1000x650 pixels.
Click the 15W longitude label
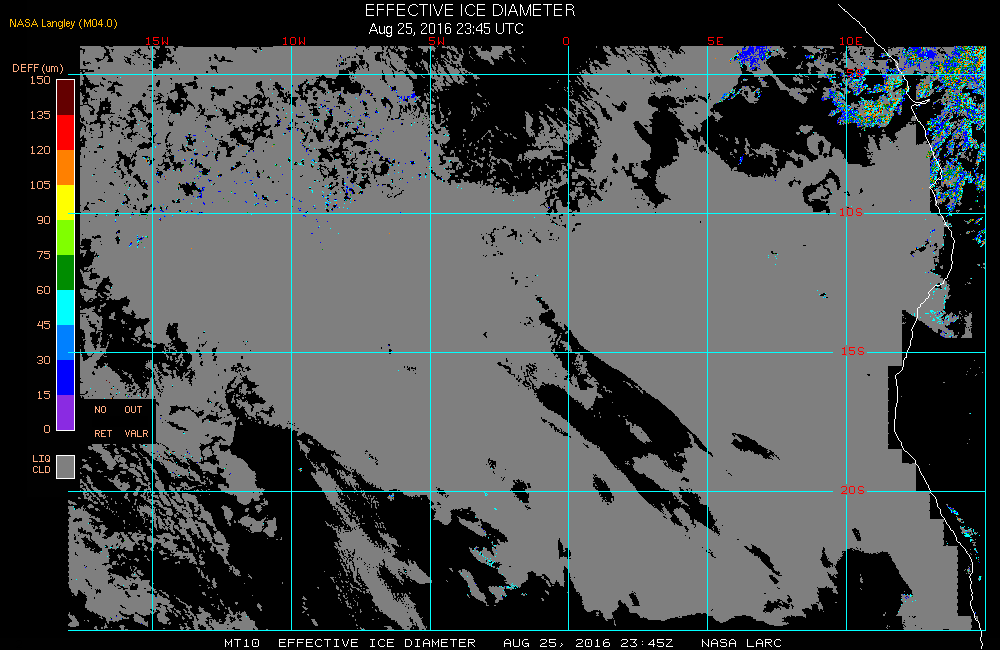[x=157, y=41]
